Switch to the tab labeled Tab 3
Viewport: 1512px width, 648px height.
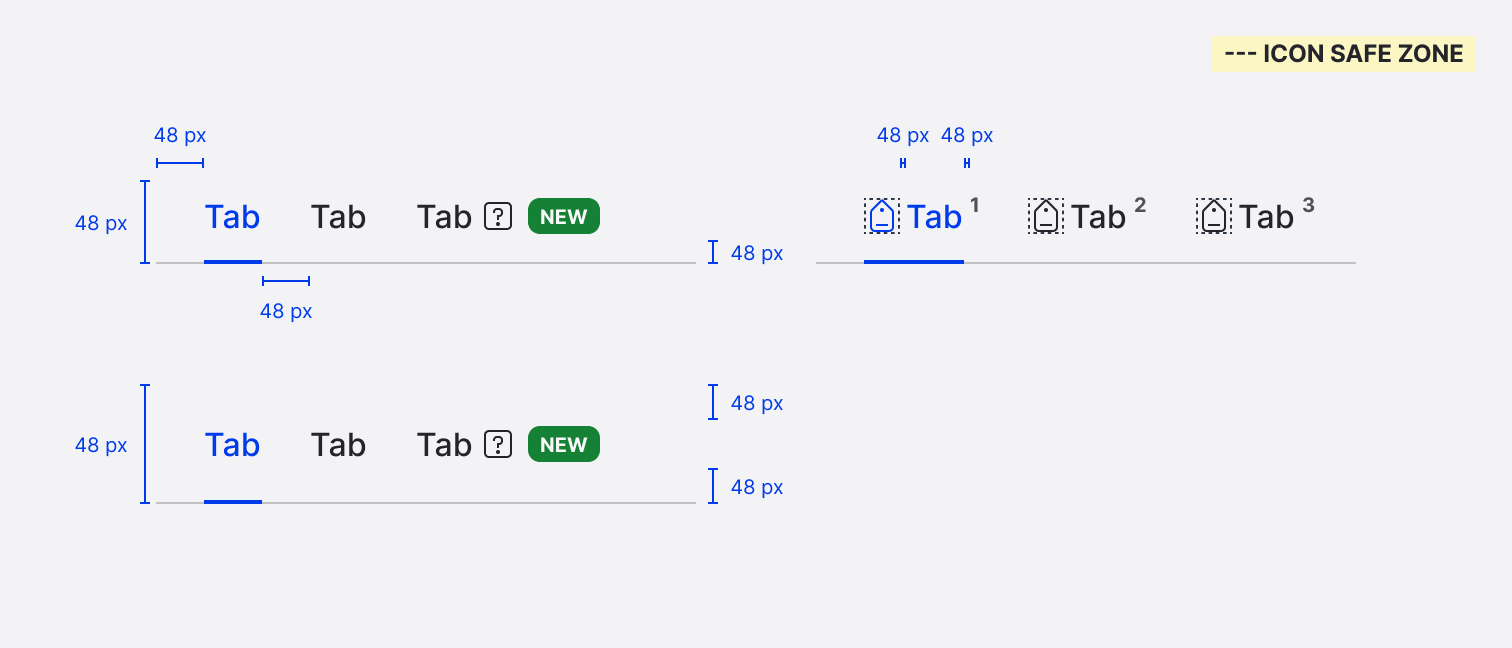(1266, 217)
